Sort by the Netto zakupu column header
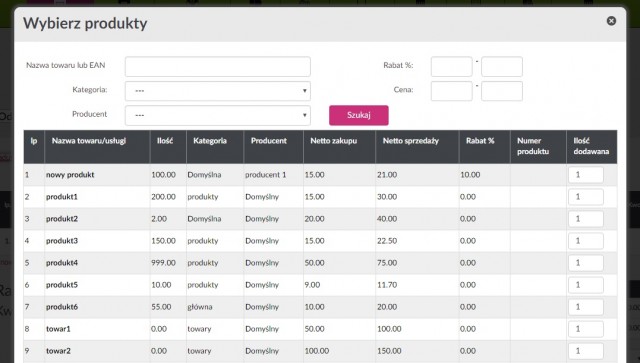The height and width of the screenshot is (363, 640). tap(333, 141)
